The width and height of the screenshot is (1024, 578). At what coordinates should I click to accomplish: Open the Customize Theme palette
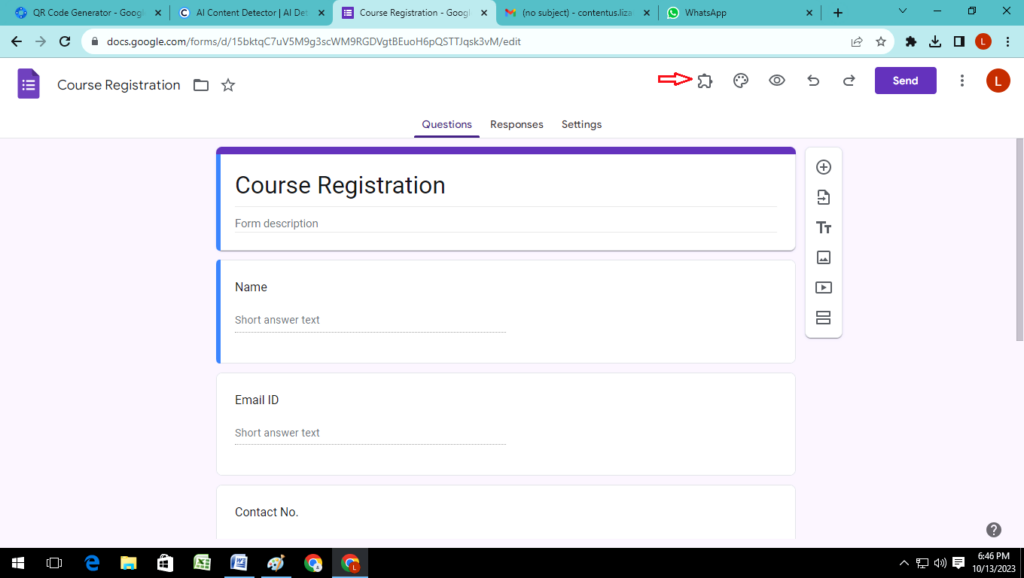click(x=741, y=81)
